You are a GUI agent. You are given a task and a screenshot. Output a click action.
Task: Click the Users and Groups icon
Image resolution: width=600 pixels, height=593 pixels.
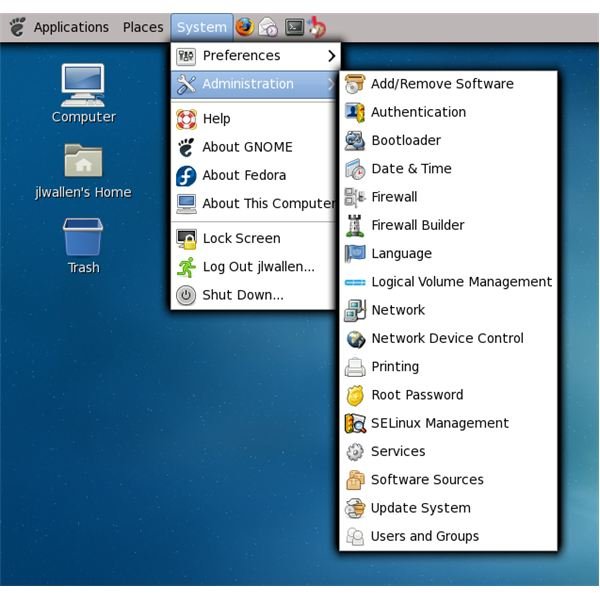point(355,536)
